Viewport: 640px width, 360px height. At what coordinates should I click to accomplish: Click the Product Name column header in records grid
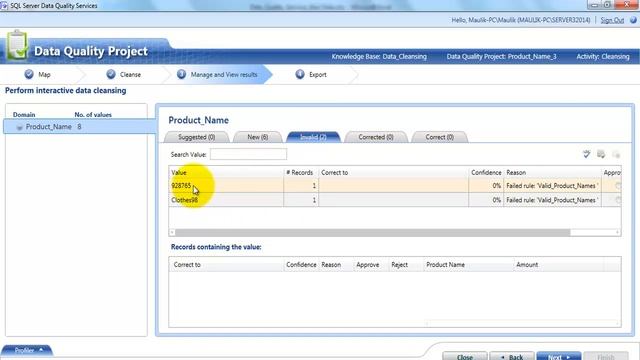coord(469,264)
